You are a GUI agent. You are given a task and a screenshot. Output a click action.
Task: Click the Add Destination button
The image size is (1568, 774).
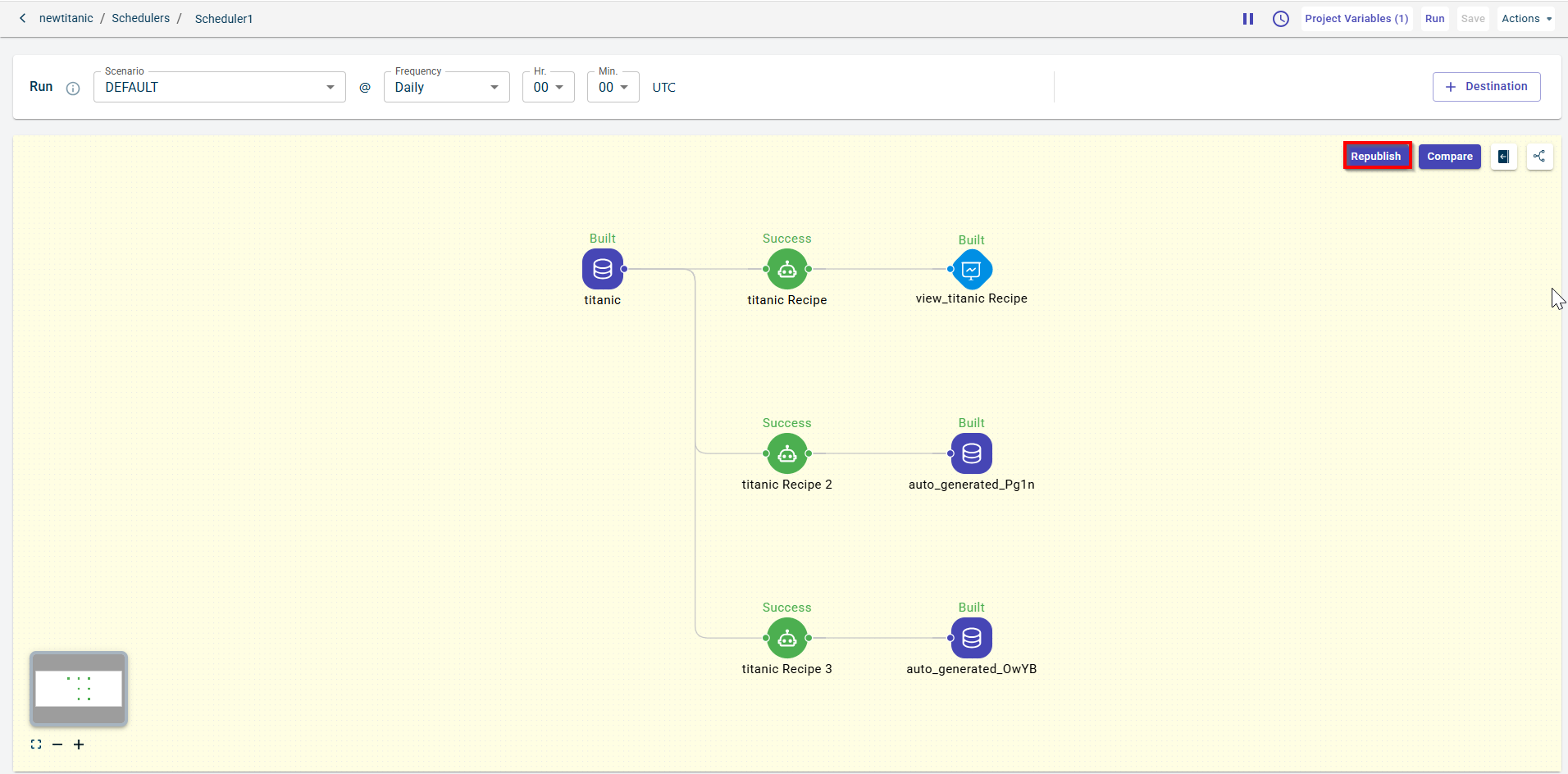pyautogui.click(x=1486, y=87)
